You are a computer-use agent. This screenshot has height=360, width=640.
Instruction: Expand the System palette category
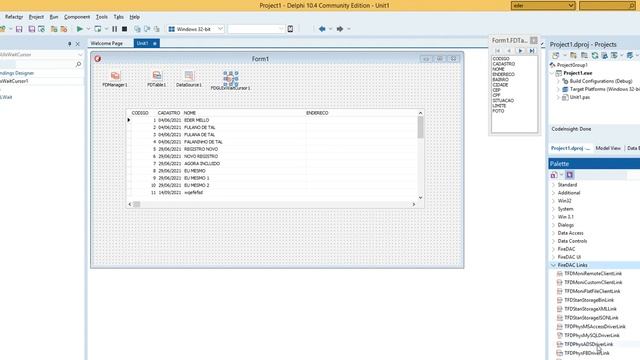pyautogui.click(x=553, y=209)
